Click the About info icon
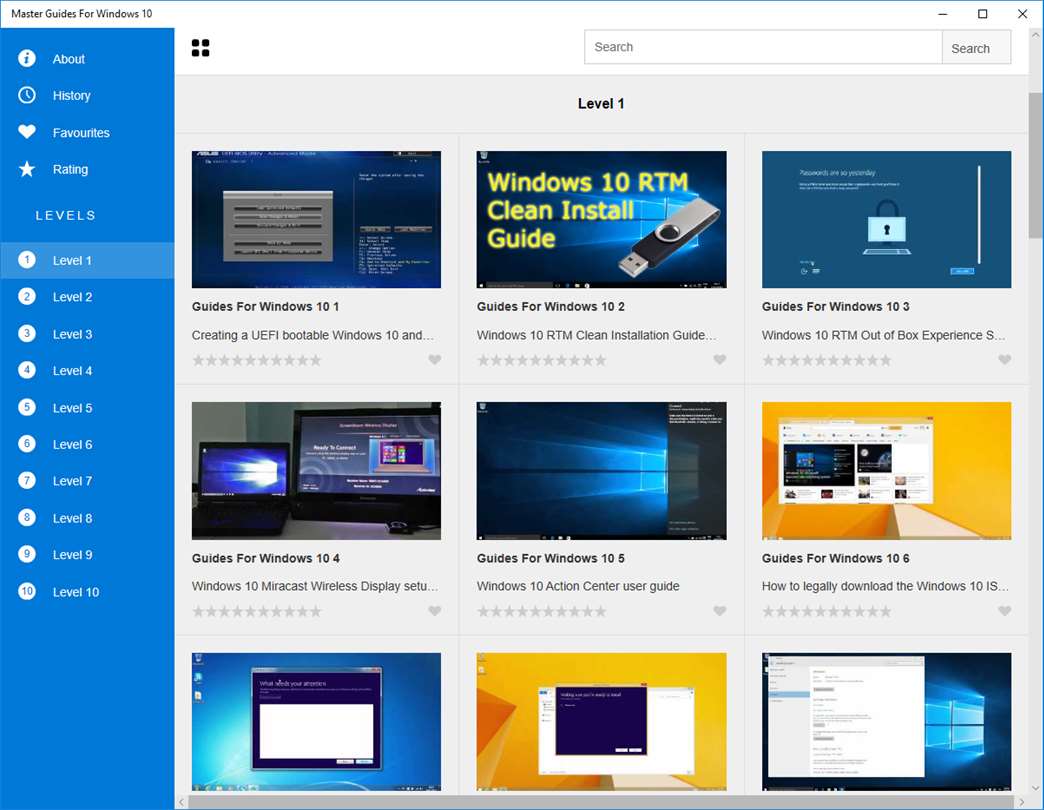This screenshot has height=810, width=1044. [x=27, y=59]
